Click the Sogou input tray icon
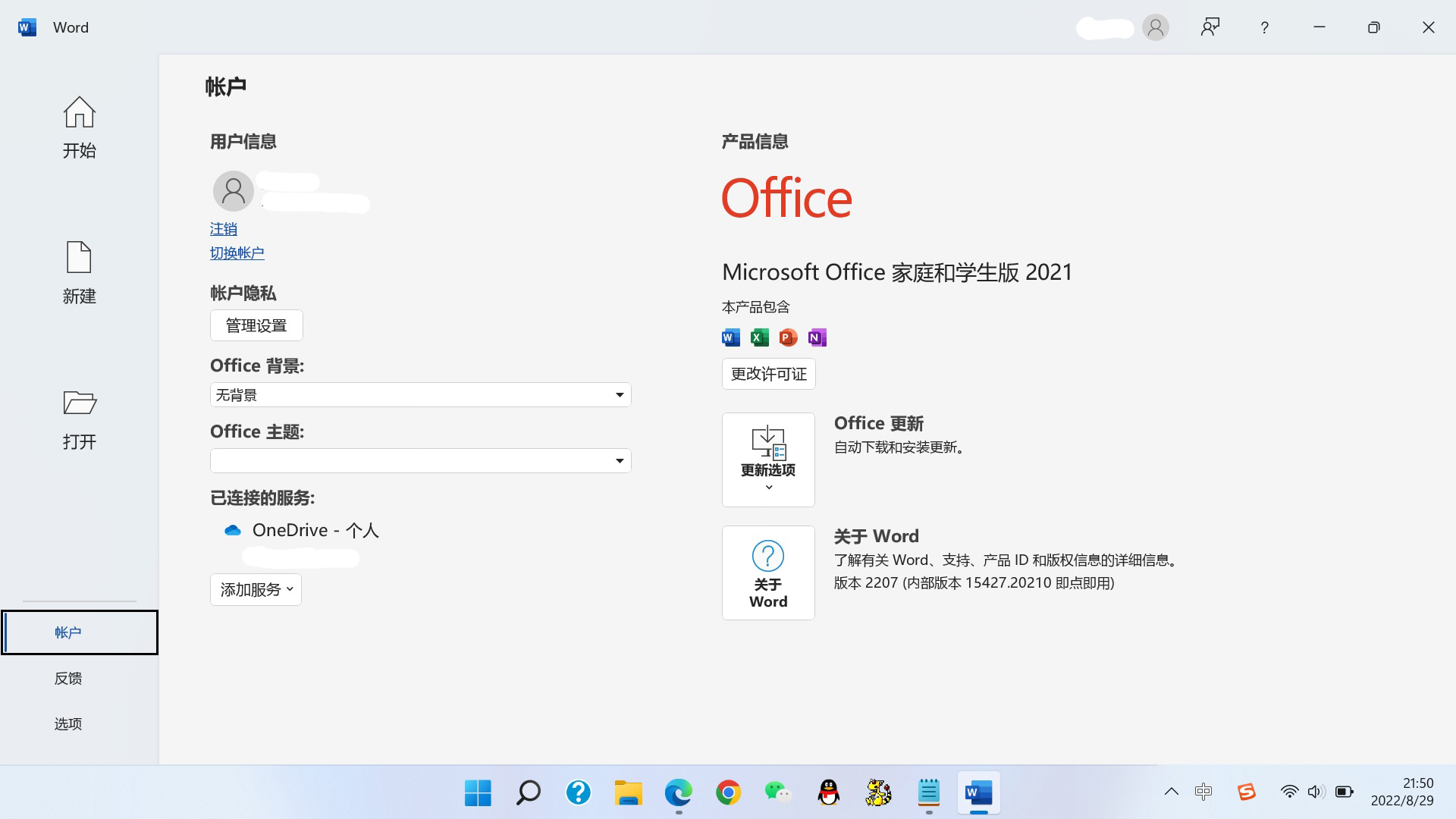Screen dimensions: 1456x819 tap(1247, 792)
